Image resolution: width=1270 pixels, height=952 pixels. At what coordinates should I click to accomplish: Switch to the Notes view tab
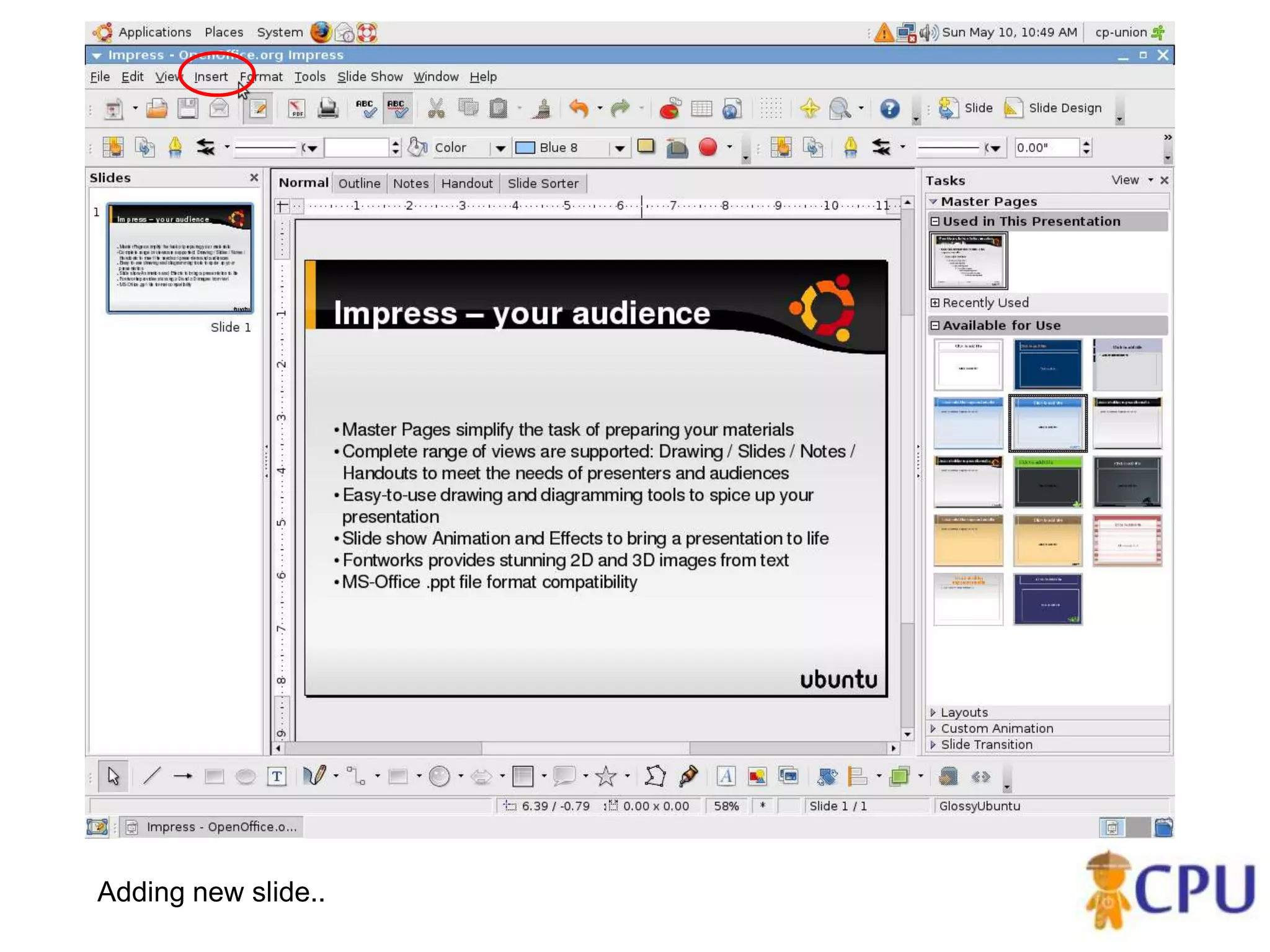pyautogui.click(x=411, y=183)
